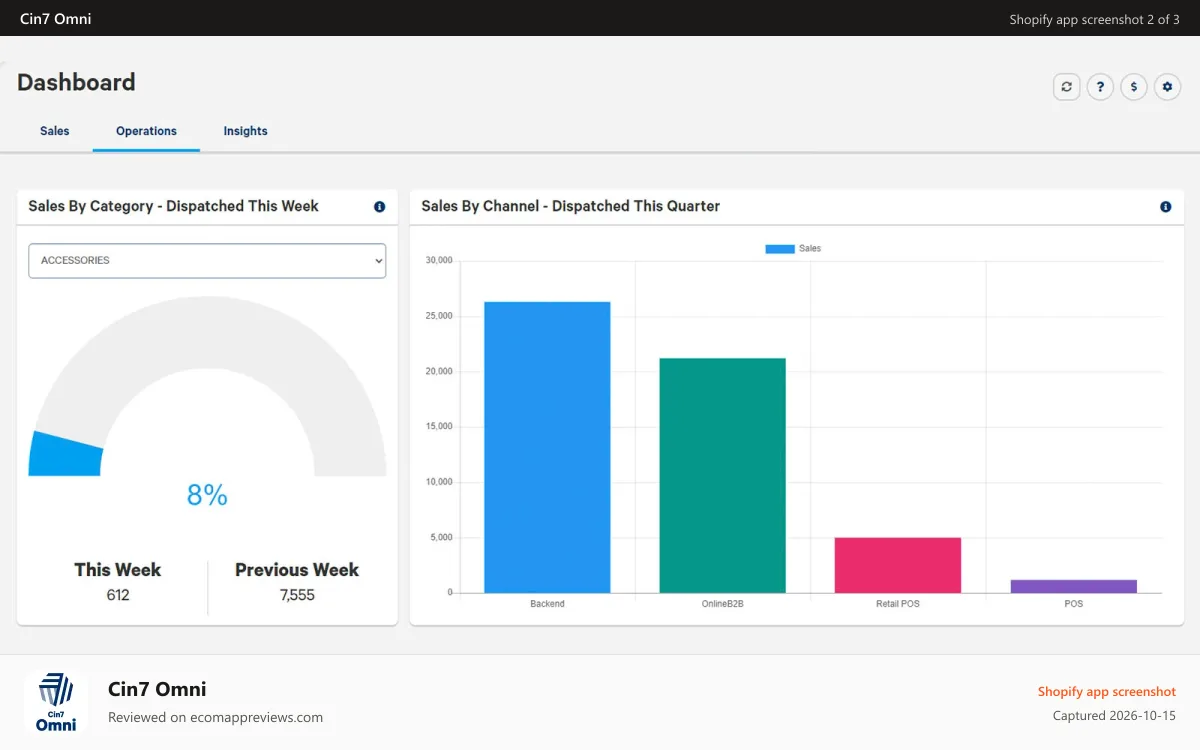Click the refresh dashboard icon
This screenshot has width=1200, height=750.
point(1067,87)
